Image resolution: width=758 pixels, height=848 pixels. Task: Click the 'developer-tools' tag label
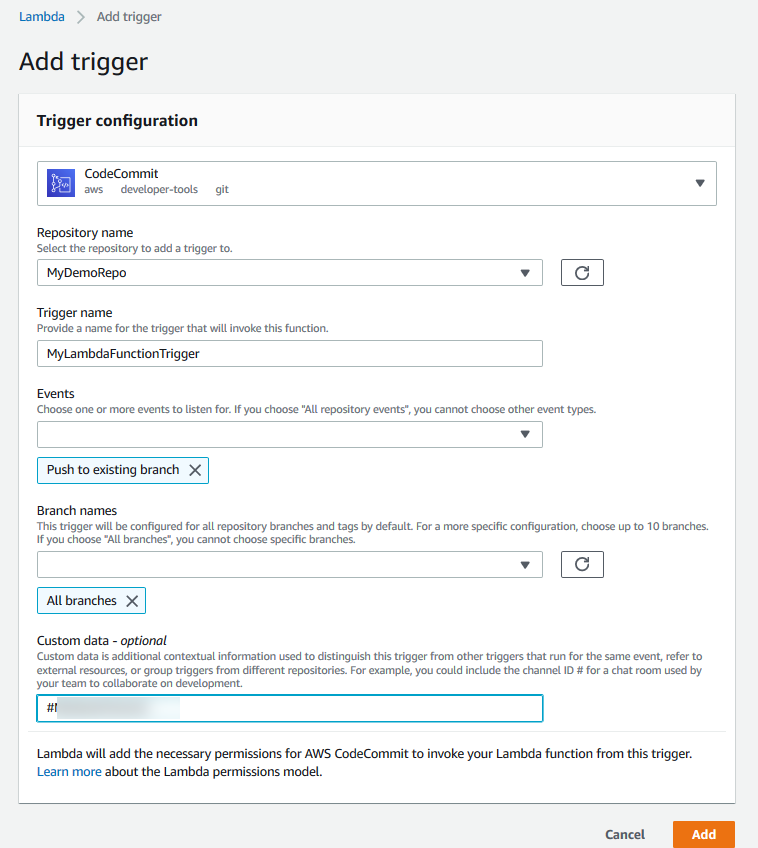click(x=159, y=189)
